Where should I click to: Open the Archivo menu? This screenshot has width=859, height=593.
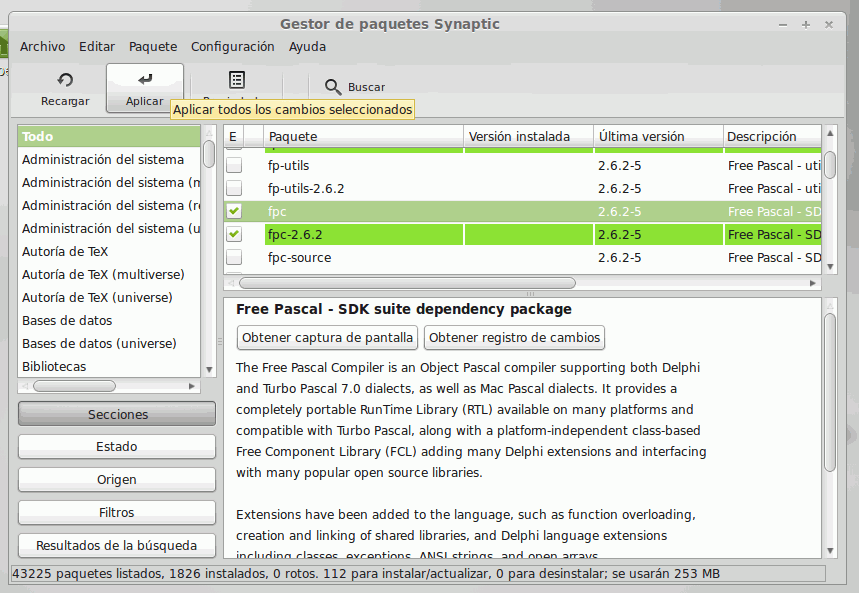[x=42, y=46]
